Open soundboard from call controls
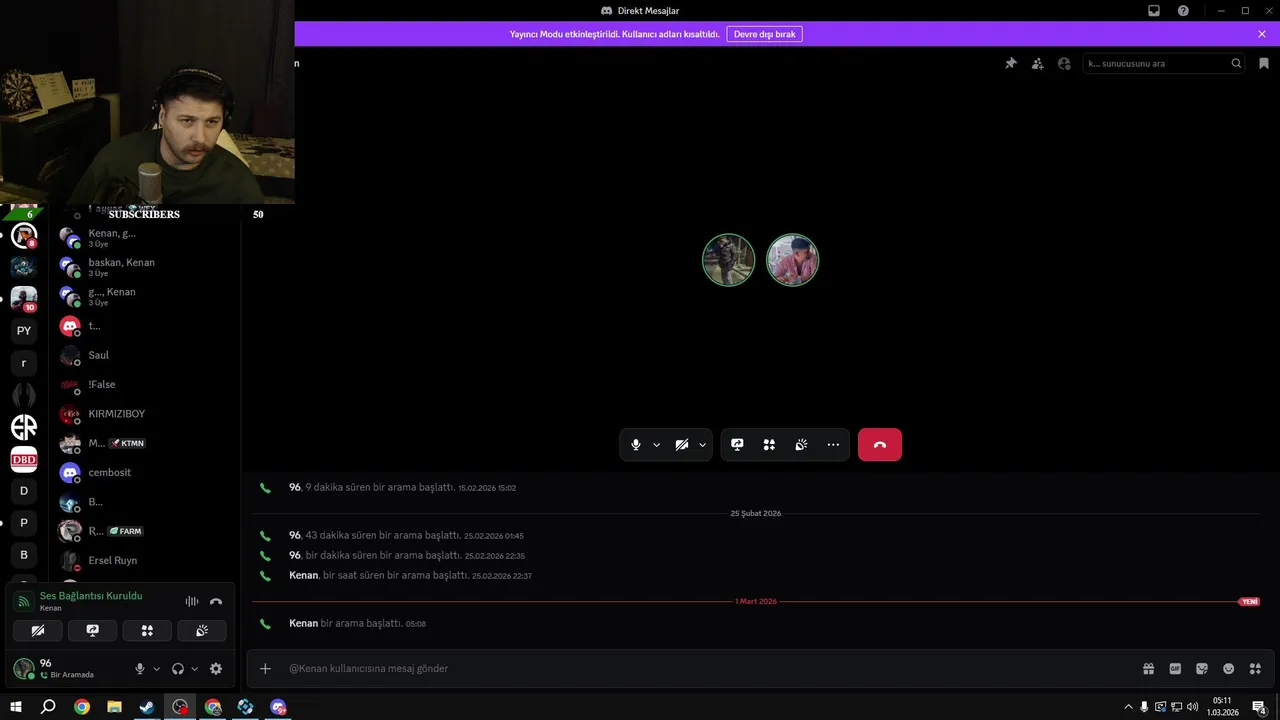 [801, 445]
